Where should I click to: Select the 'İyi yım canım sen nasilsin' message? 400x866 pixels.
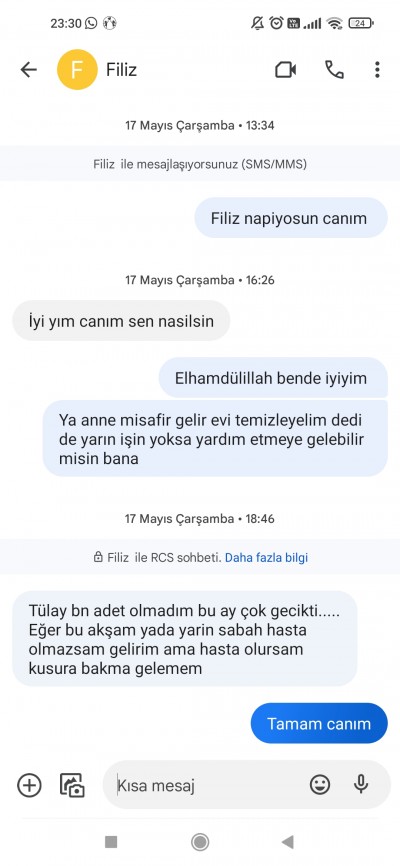click(121, 320)
